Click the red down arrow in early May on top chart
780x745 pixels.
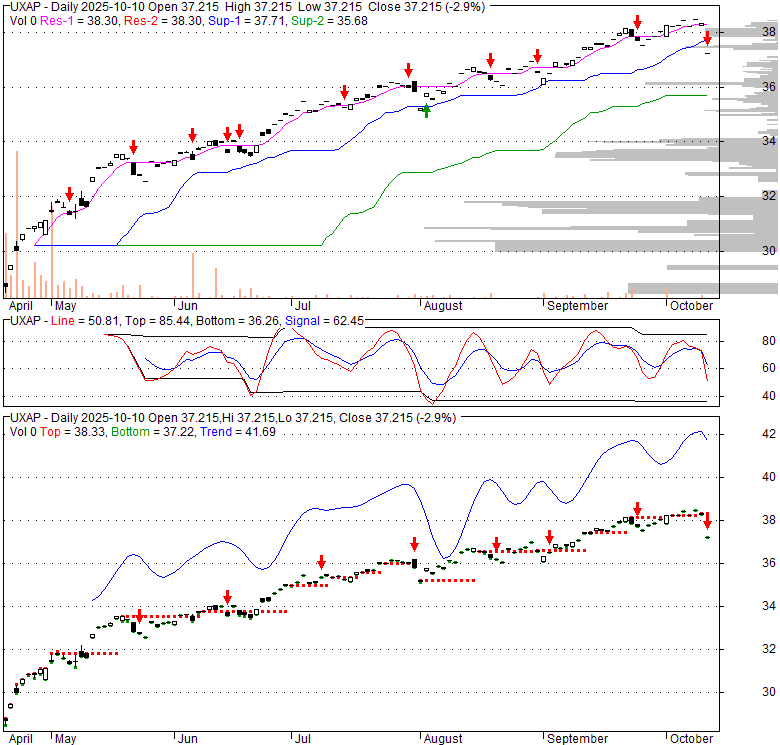(69, 194)
